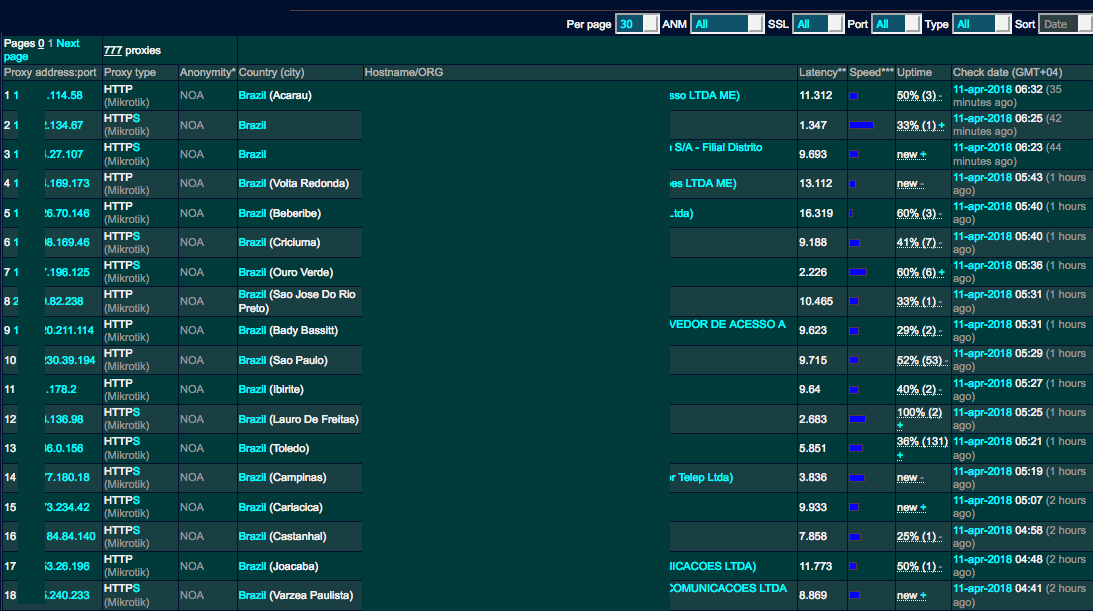
Task: Go to the Next page link
Action: tap(67, 43)
